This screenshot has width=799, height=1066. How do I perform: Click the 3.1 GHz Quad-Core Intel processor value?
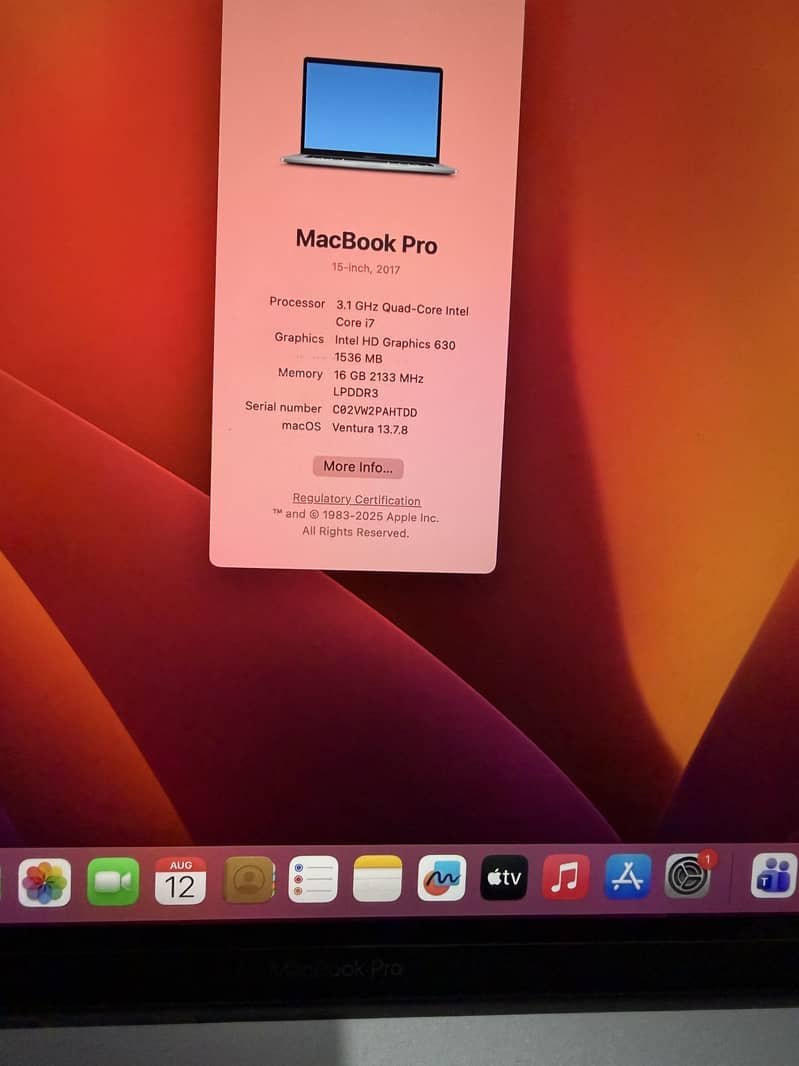(402, 315)
